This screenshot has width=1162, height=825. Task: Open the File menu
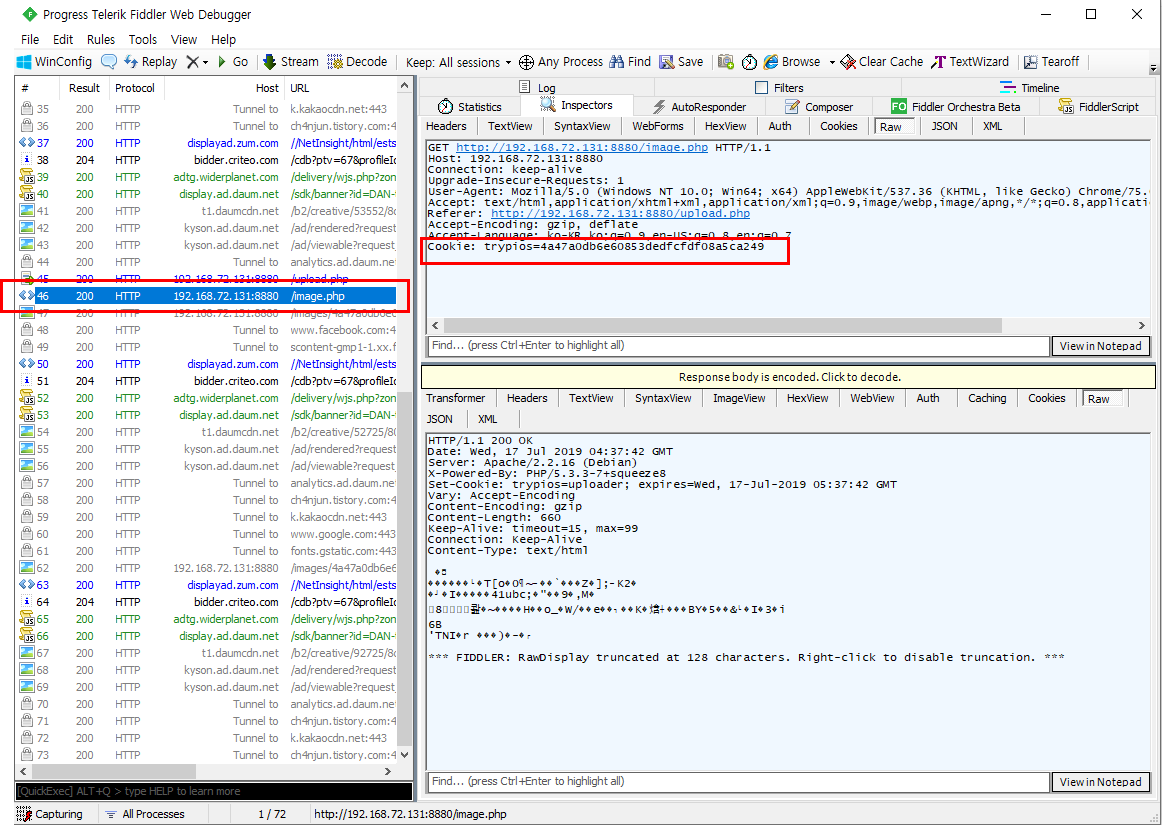[x=30, y=39]
